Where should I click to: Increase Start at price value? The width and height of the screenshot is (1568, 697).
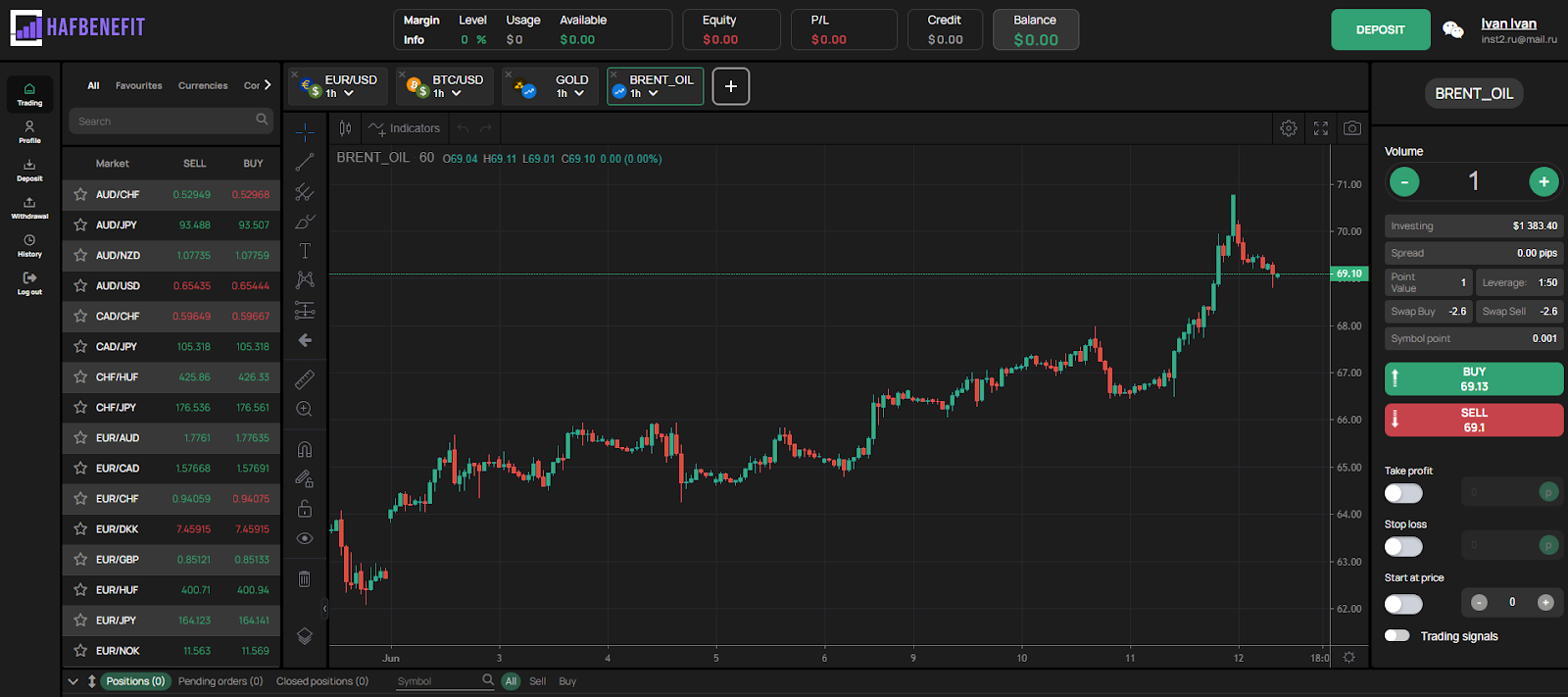tap(1545, 603)
